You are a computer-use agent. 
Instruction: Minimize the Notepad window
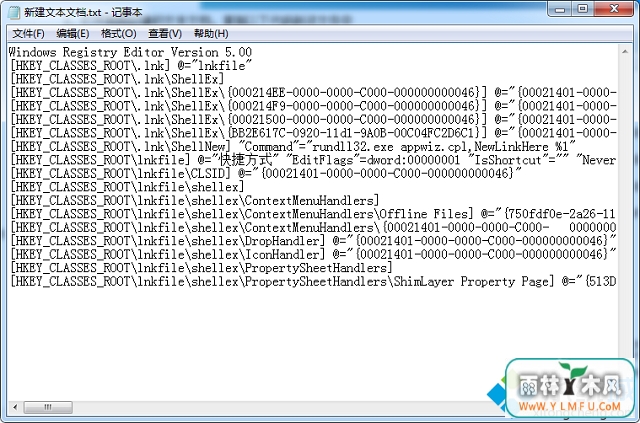pos(560,9)
